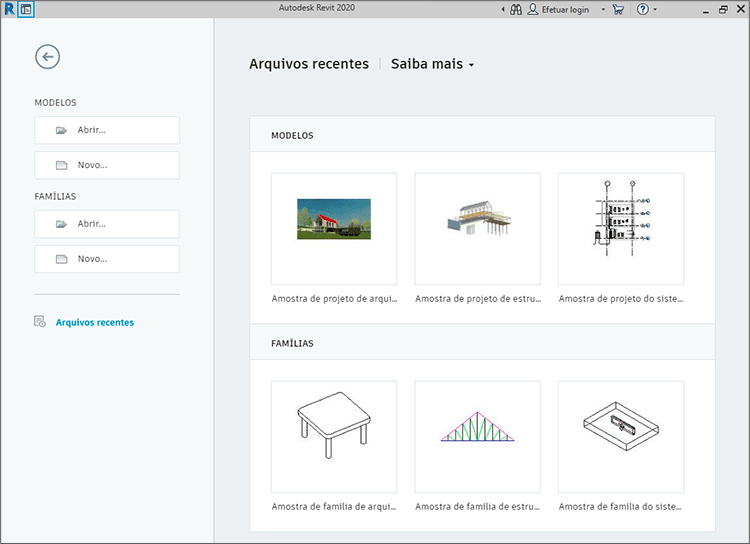The image size is (750, 544).
Task: Click the Home view icon in title bar
Action: [26, 9]
